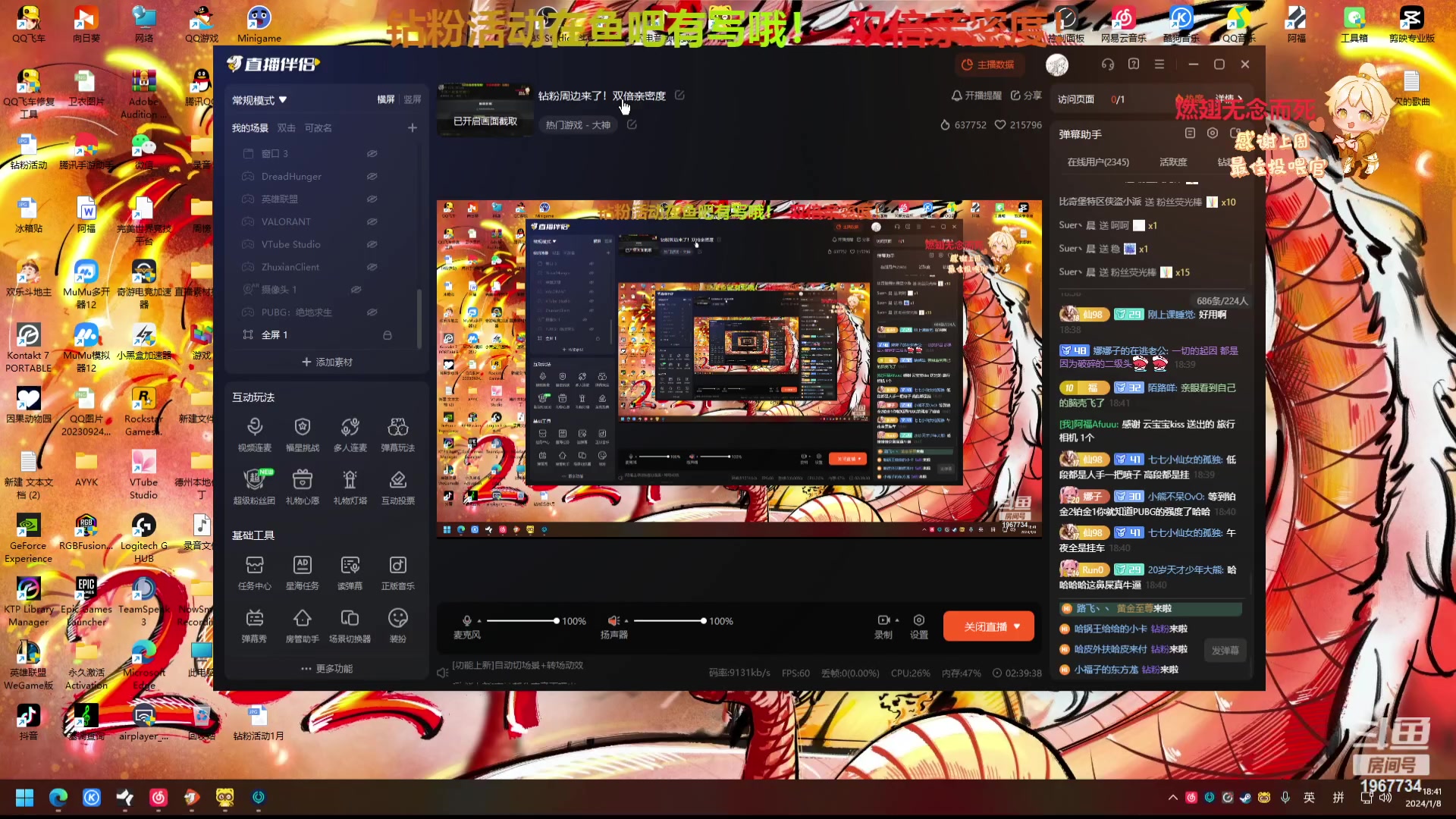Expand the 录制 record options arrow

click(x=897, y=620)
